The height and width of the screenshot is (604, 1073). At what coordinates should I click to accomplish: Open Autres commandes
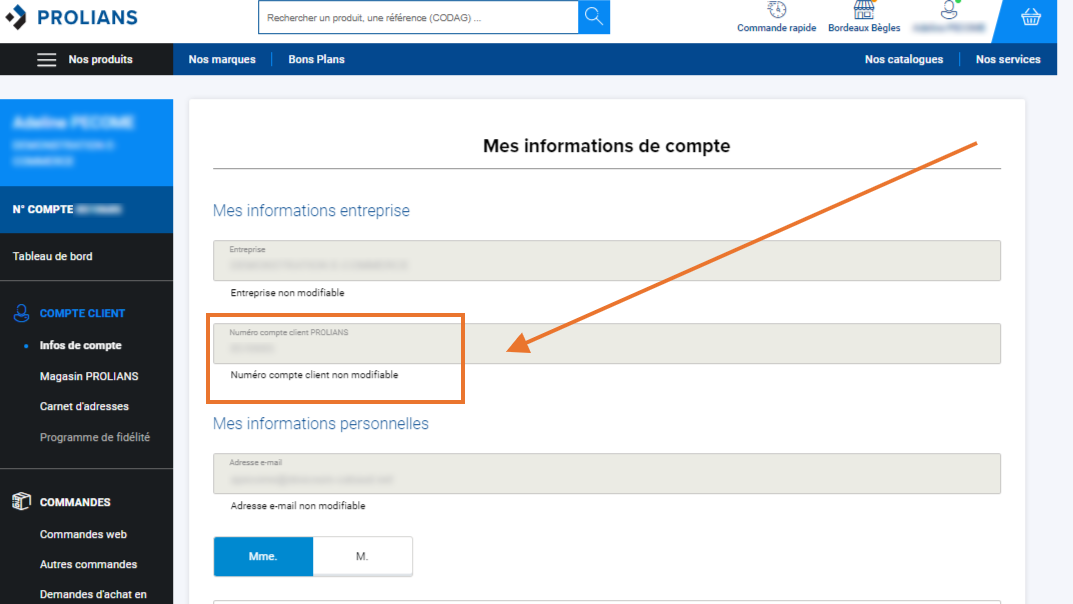(88, 564)
